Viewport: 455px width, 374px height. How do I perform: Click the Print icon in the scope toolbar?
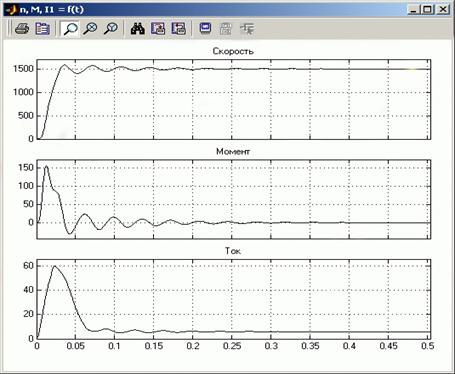pyautogui.click(x=22, y=29)
